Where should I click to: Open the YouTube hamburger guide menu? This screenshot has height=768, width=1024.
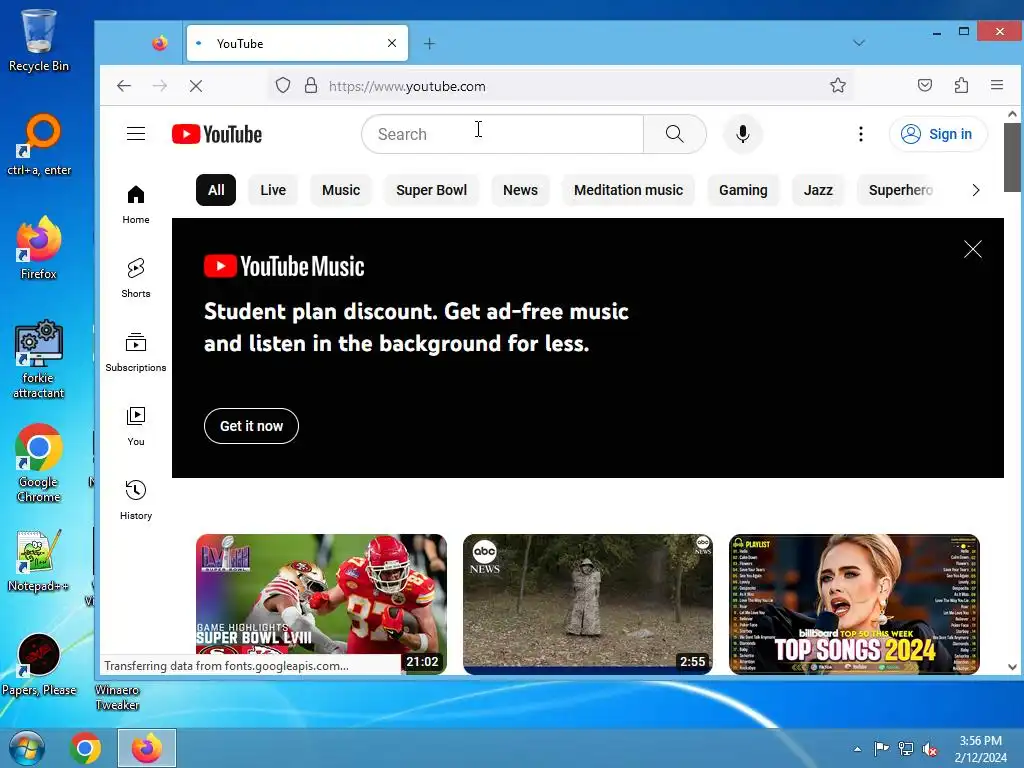coord(136,134)
